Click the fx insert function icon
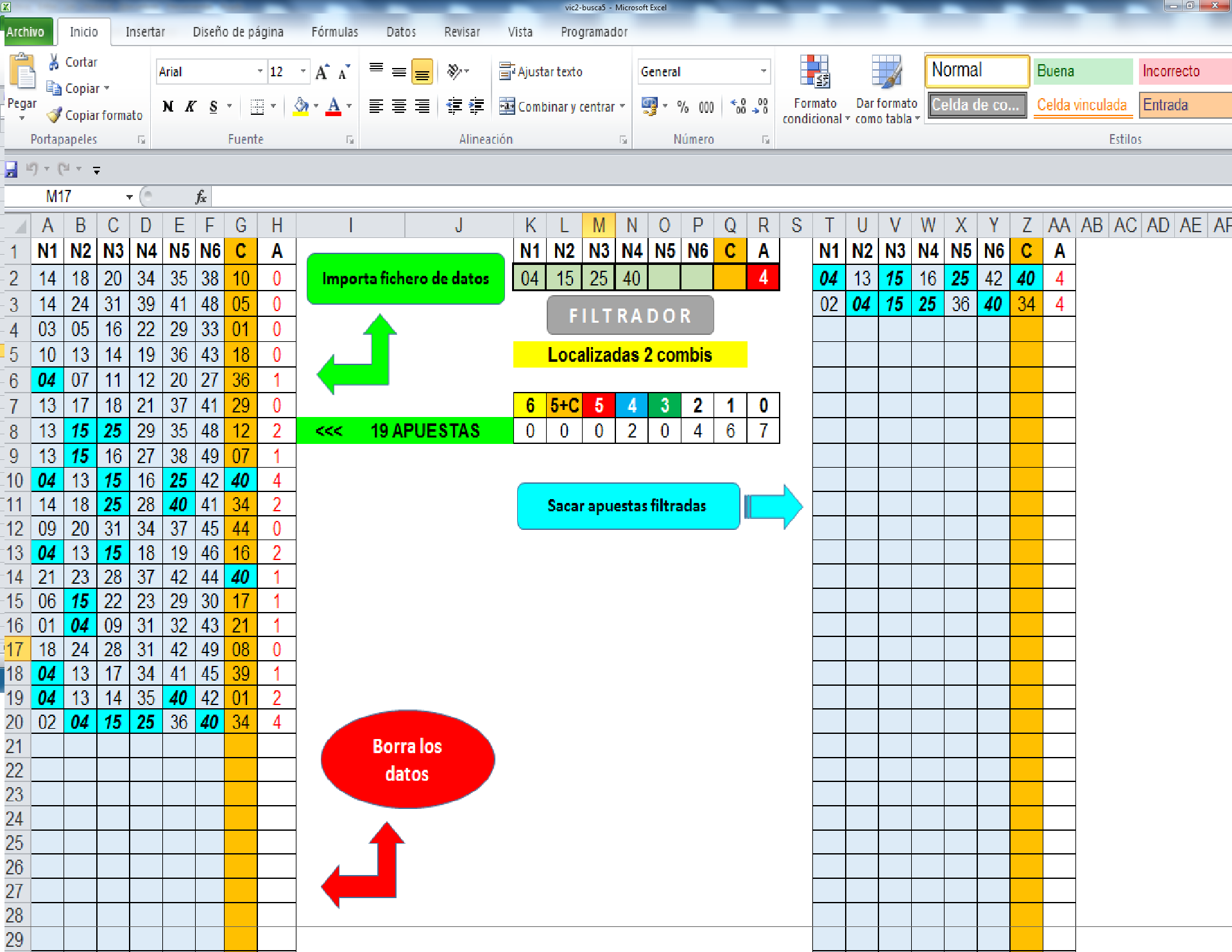Image resolution: width=1232 pixels, height=952 pixels. (201, 197)
